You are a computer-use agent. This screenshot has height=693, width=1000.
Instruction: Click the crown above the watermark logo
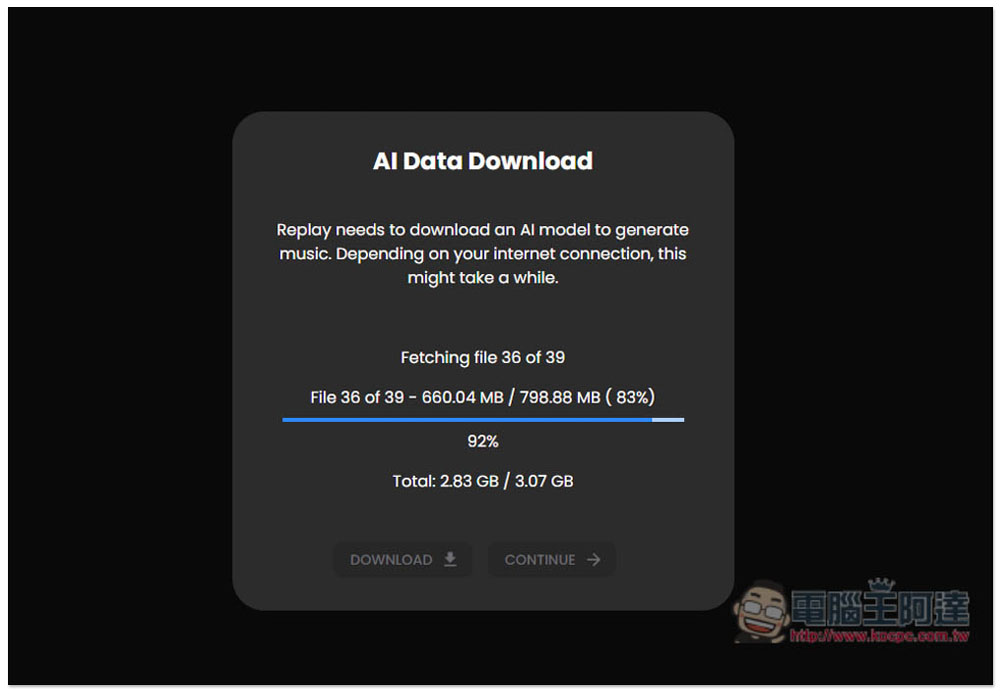pos(881,585)
